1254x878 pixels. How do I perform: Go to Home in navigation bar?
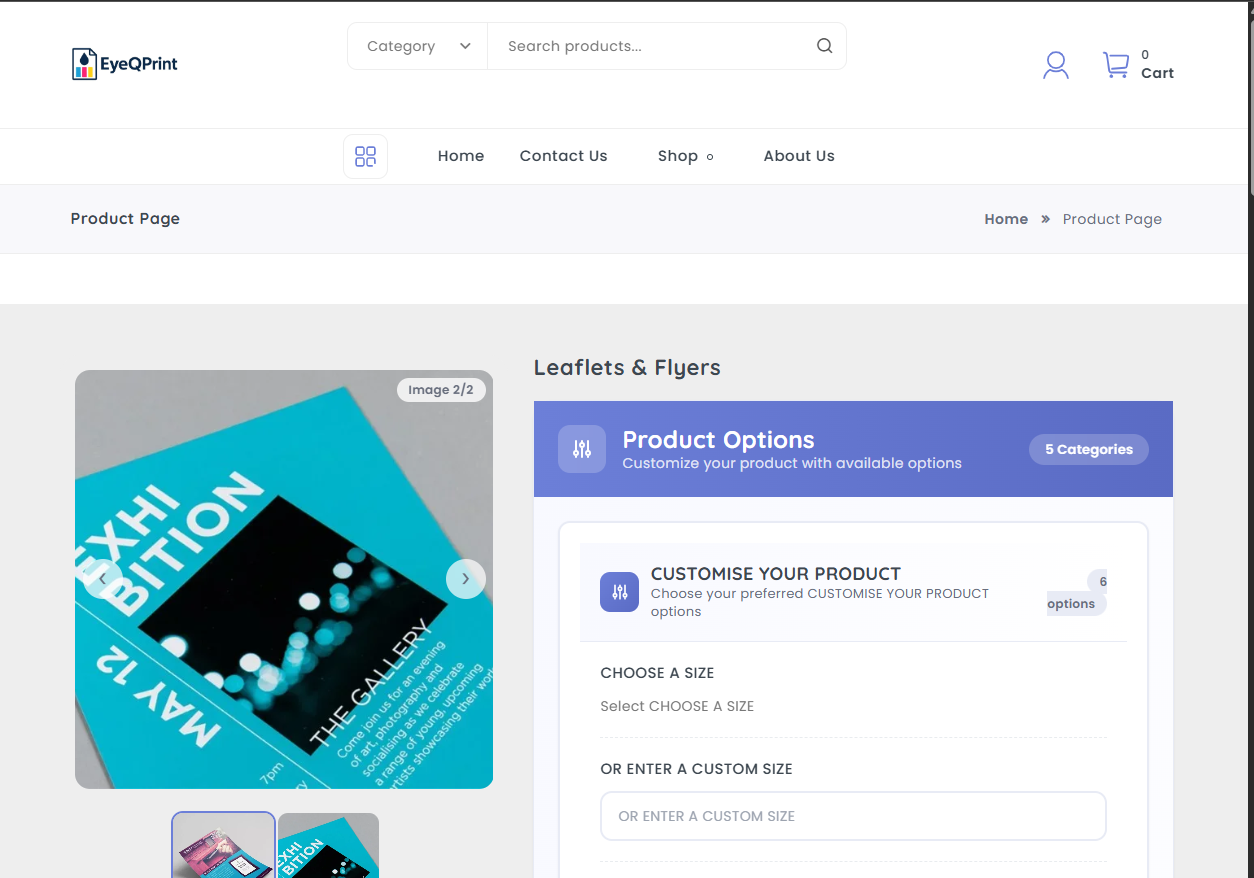coord(461,156)
